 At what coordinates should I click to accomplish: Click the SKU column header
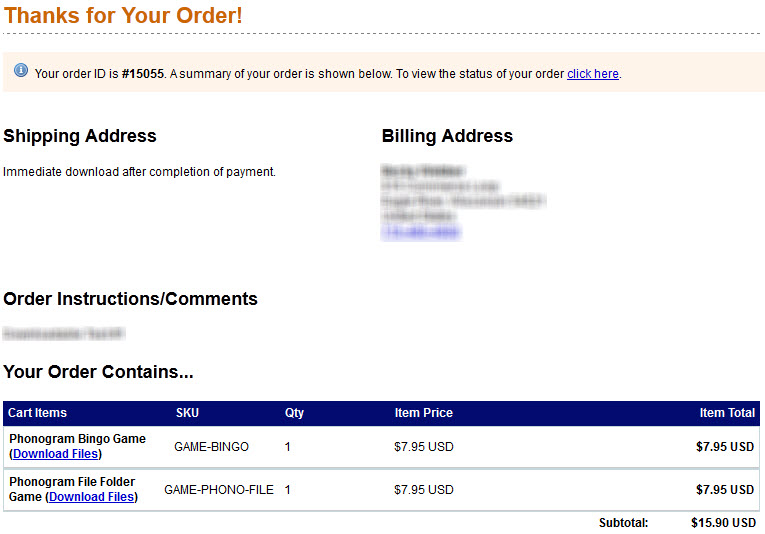(187, 413)
